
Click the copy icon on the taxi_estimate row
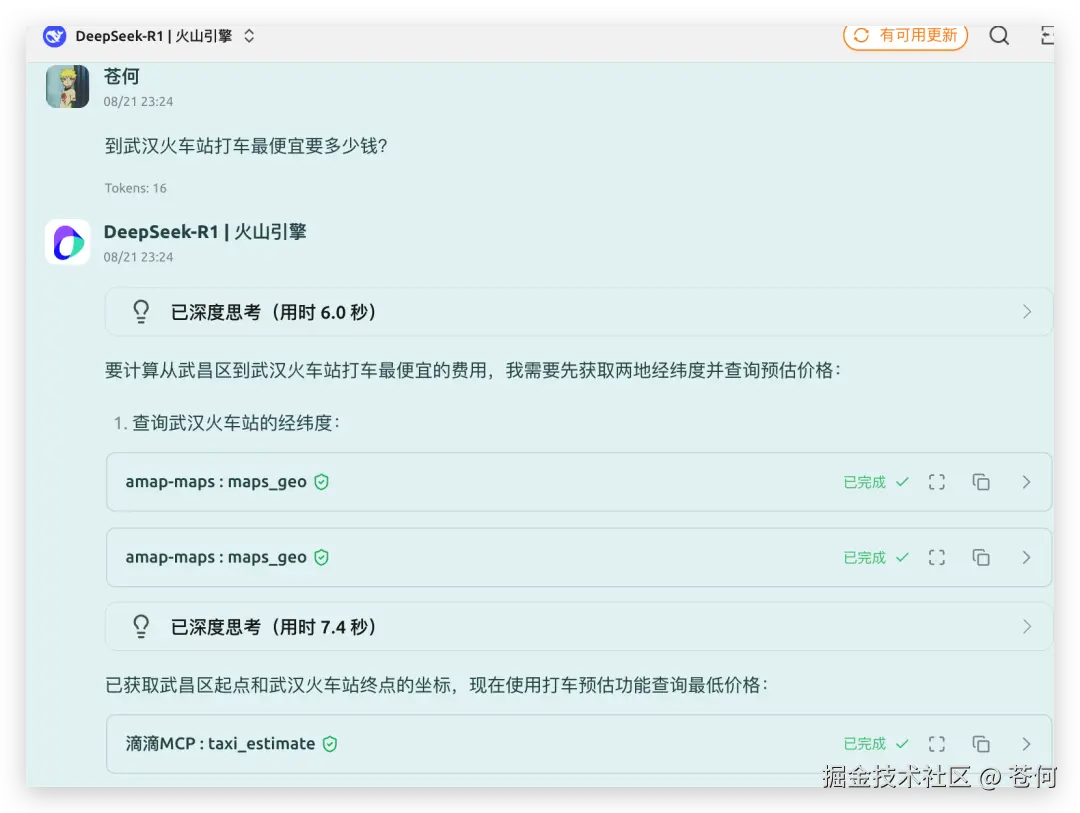pyautogui.click(x=981, y=744)
